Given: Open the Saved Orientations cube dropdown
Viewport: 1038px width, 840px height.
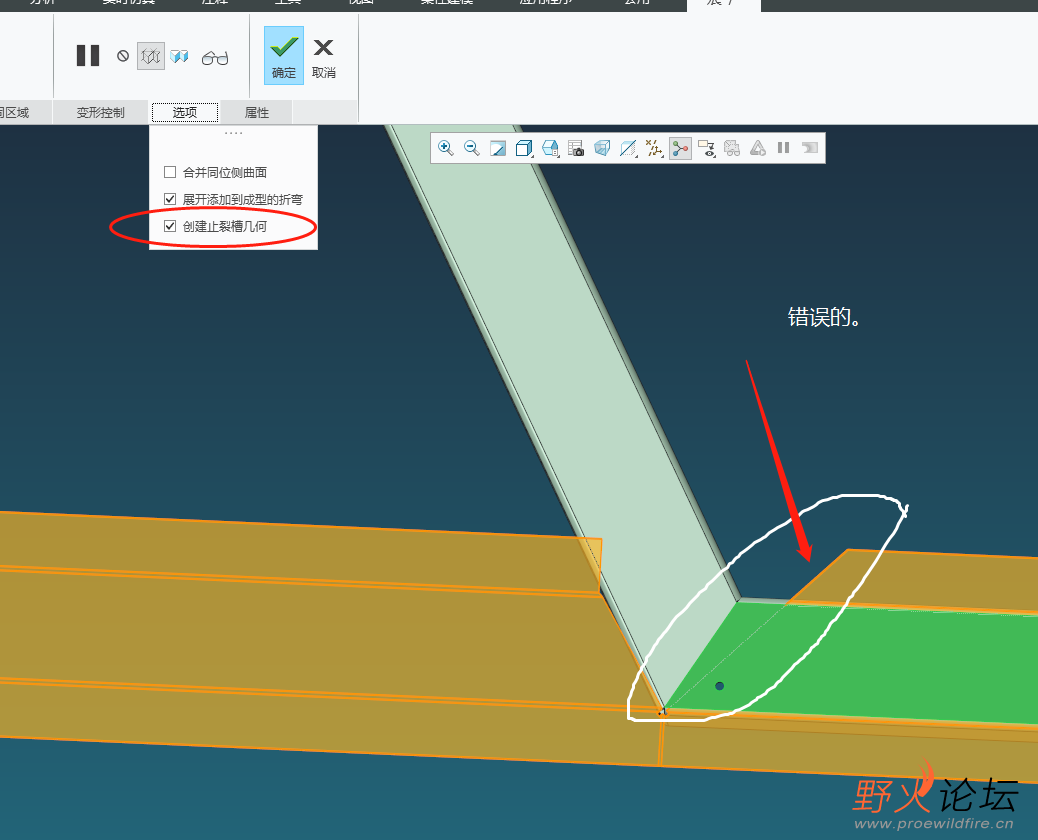Looking at the screenshot, I should pos(550,148).
